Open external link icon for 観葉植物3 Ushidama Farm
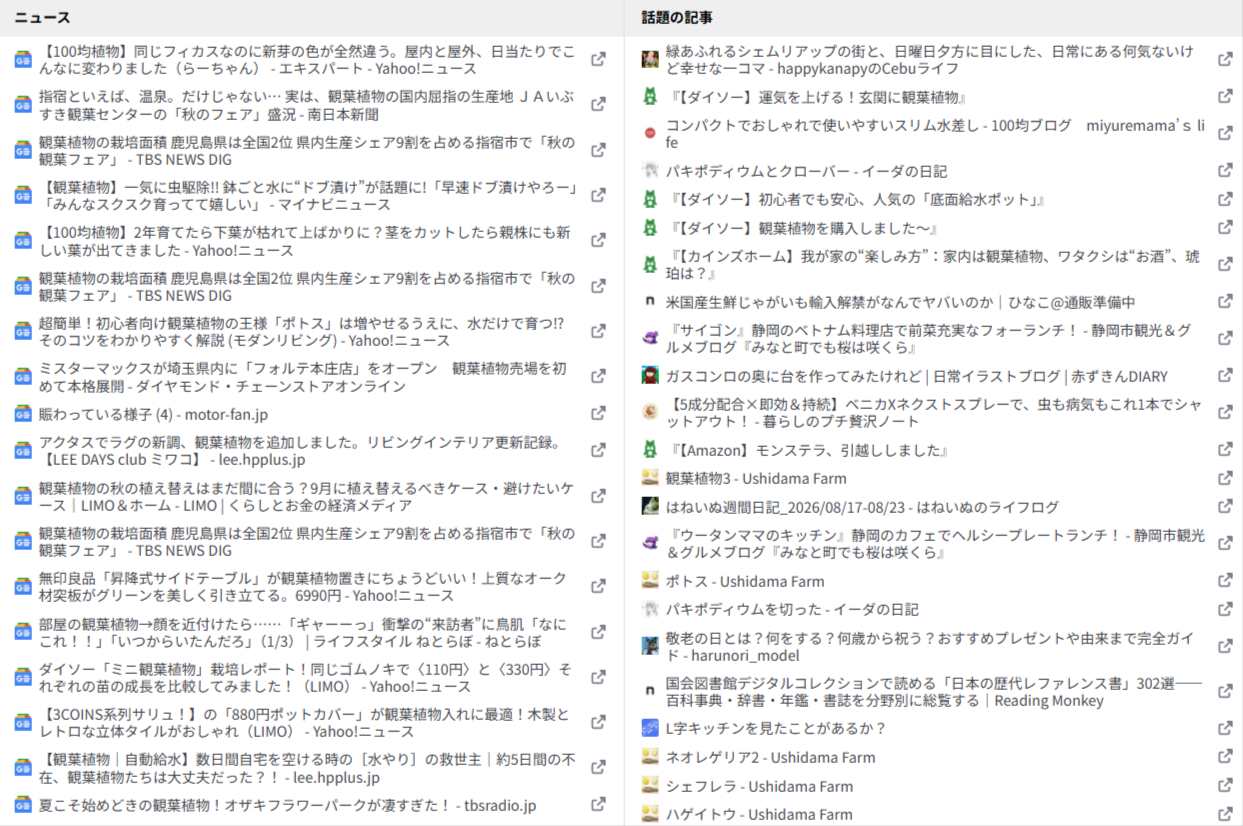 click(x=1225, y=478)
